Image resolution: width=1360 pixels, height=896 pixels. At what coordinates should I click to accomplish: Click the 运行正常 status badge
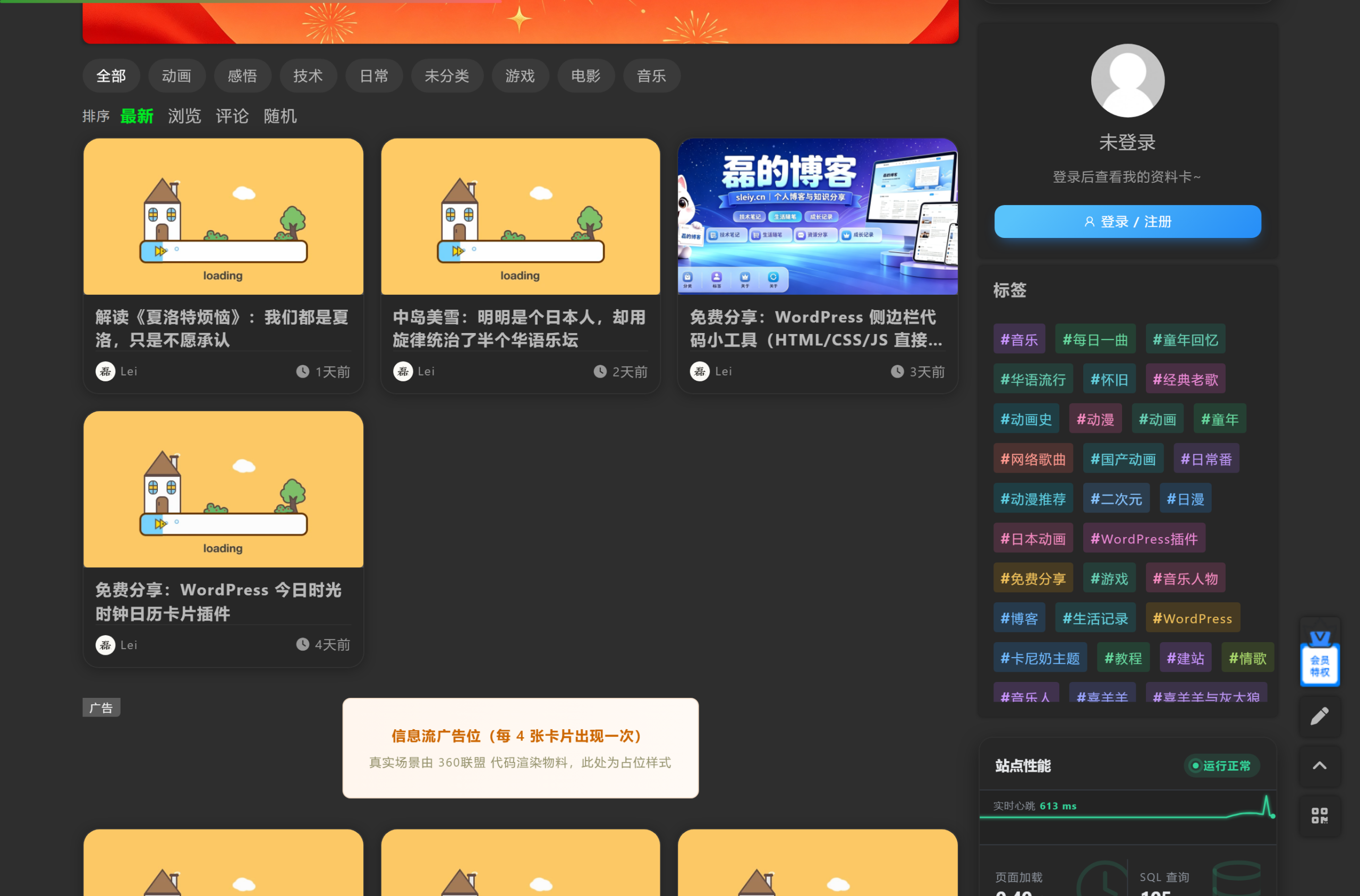tap(1221, 766)
